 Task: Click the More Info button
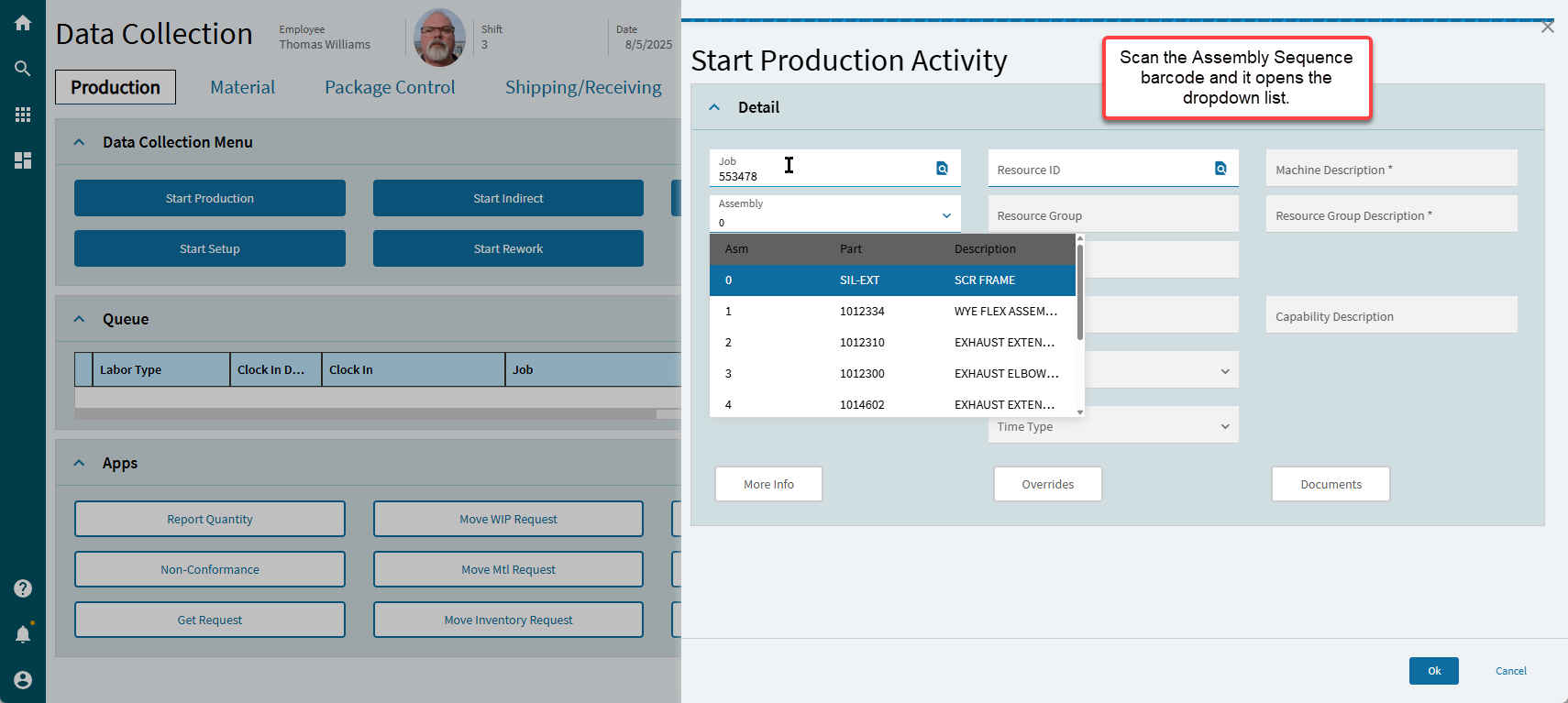pyautogui.click(x=768, y=484)
